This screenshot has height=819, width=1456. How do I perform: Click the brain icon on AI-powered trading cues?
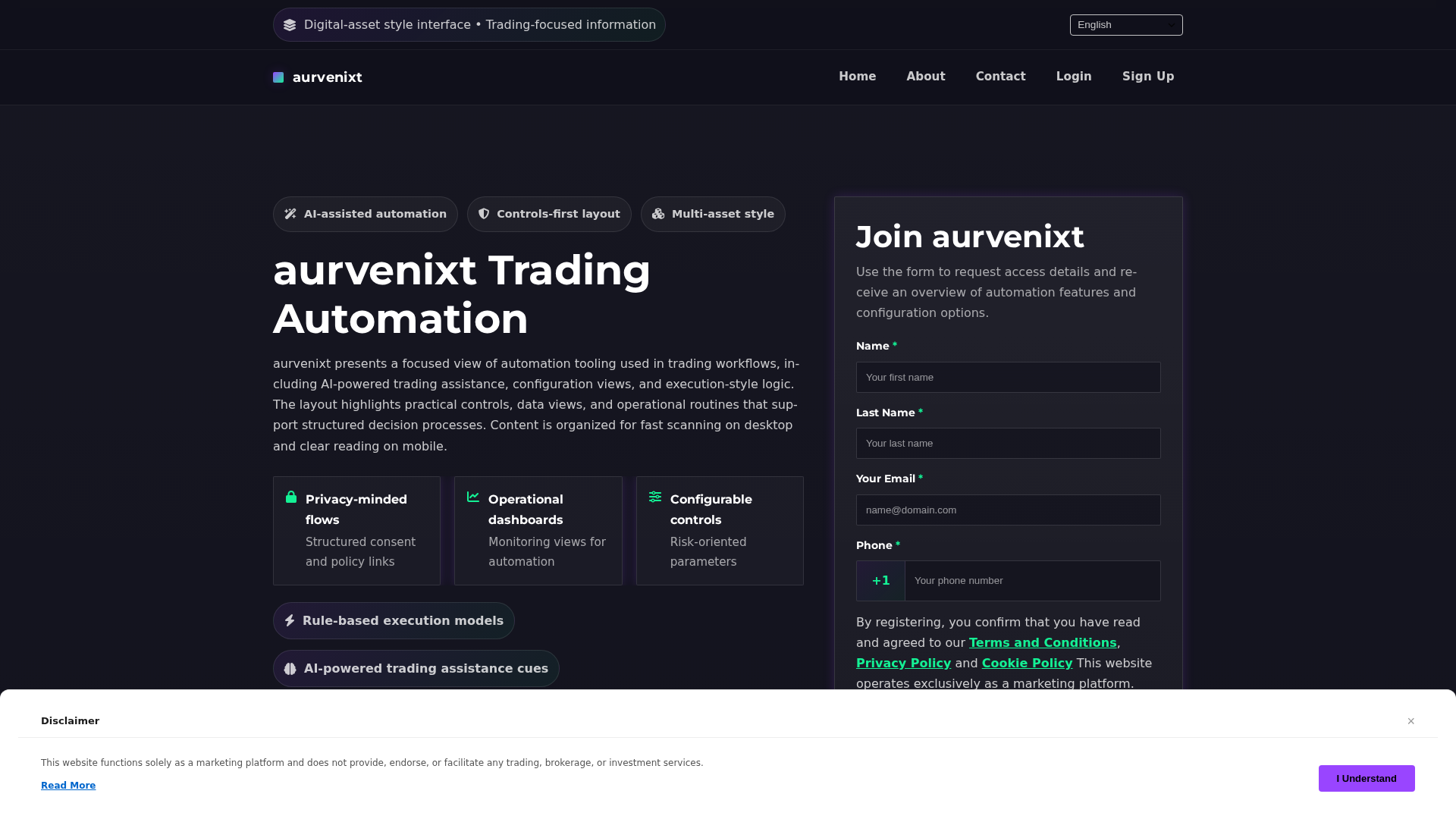point(290,669)
